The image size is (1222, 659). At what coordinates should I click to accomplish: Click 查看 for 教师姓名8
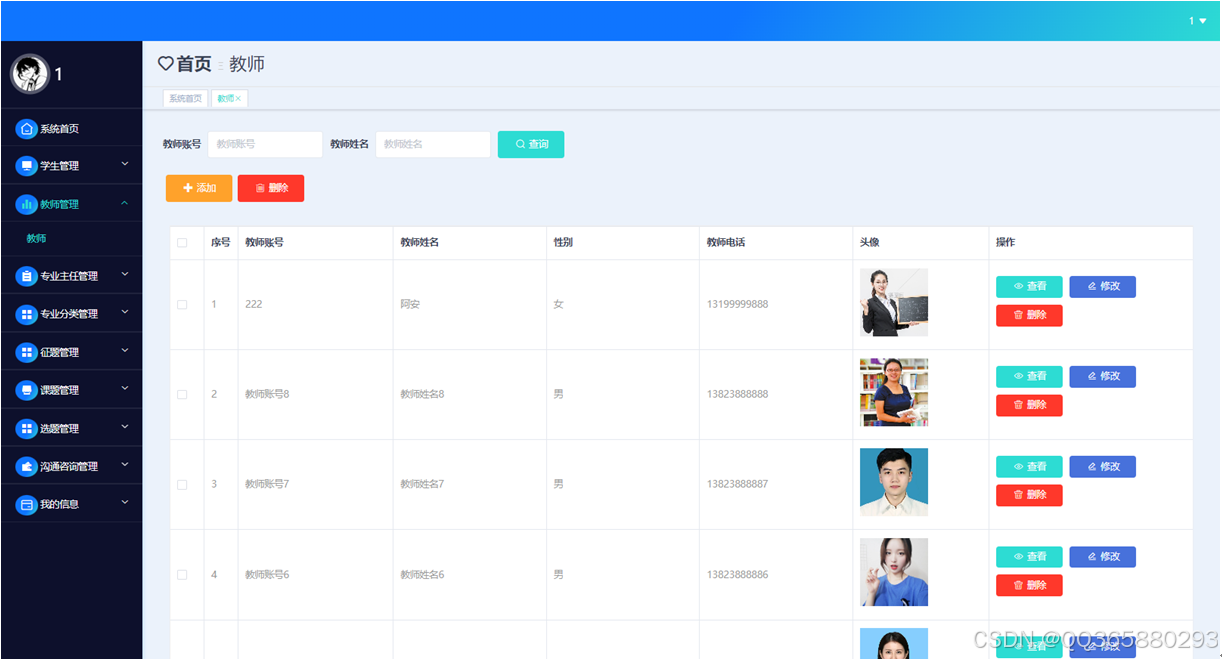click(x=1029, y=377)
